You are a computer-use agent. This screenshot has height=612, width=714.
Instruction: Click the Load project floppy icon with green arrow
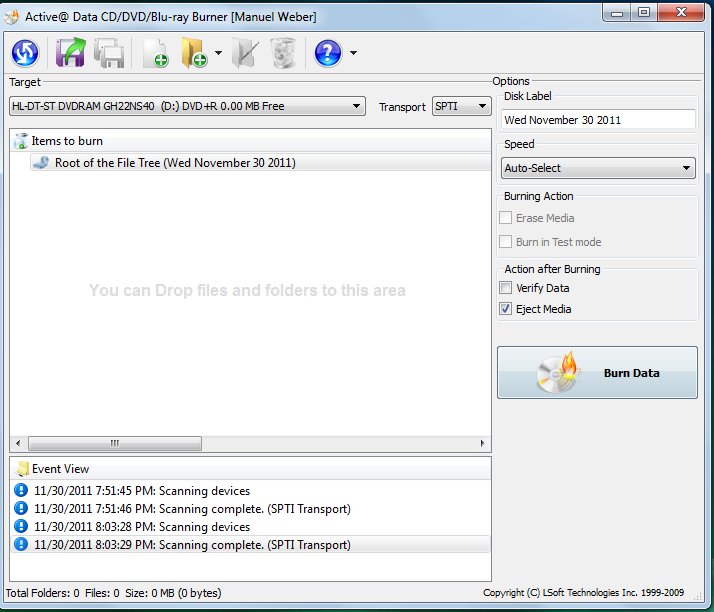[70, 53]
